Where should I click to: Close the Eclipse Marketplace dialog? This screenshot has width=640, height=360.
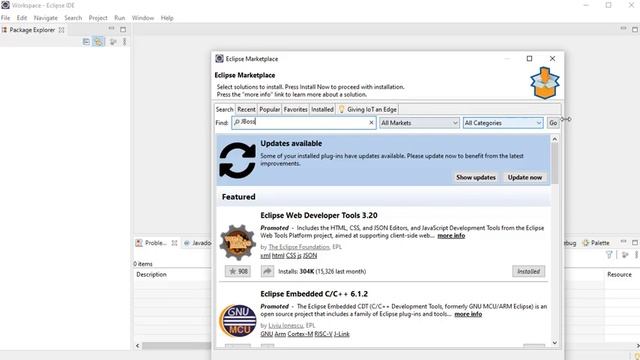click(x=552, y=59)
